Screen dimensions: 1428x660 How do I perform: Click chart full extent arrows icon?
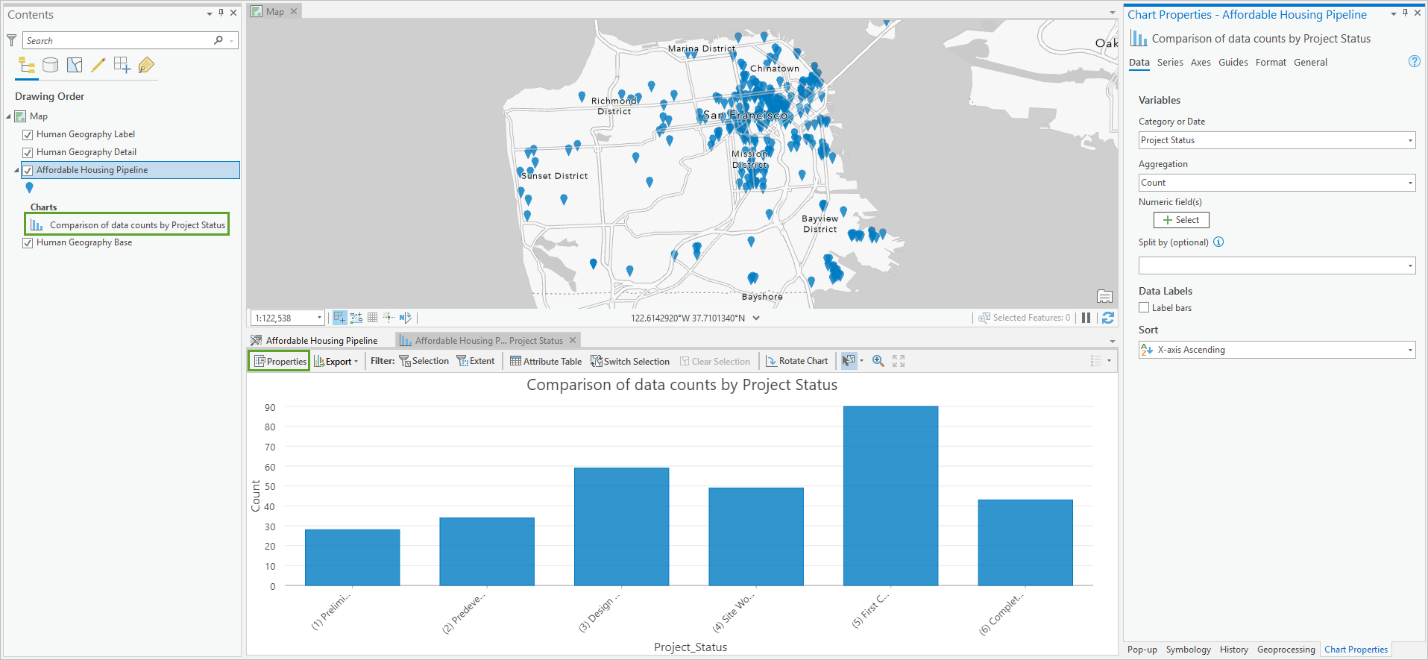[x=898, y=361]
